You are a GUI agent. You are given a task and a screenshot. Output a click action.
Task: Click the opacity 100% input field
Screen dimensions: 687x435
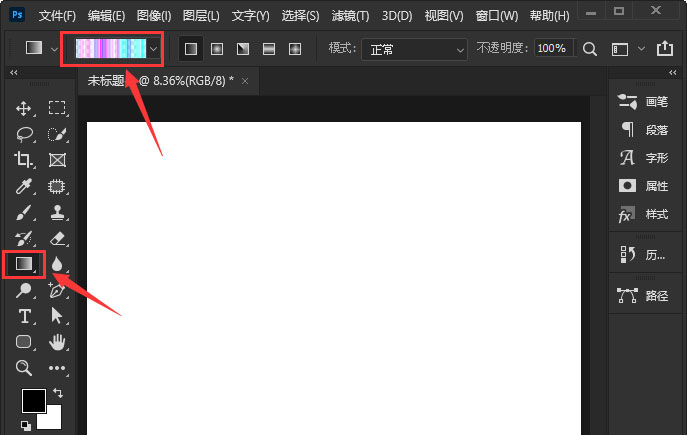553,48
